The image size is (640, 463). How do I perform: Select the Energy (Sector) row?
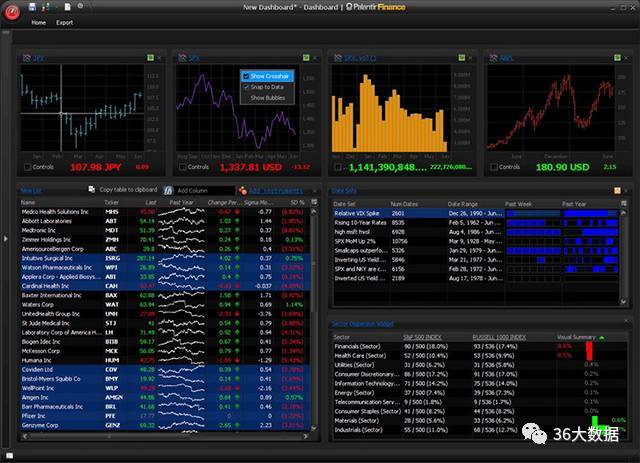tap(480, 393)
